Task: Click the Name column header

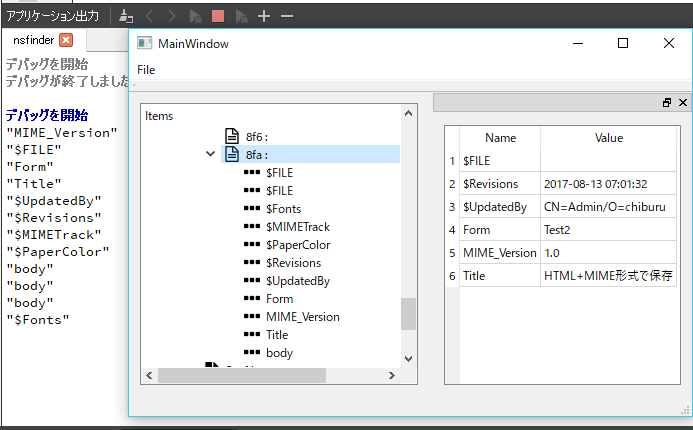Action: (x=500, y=138)
